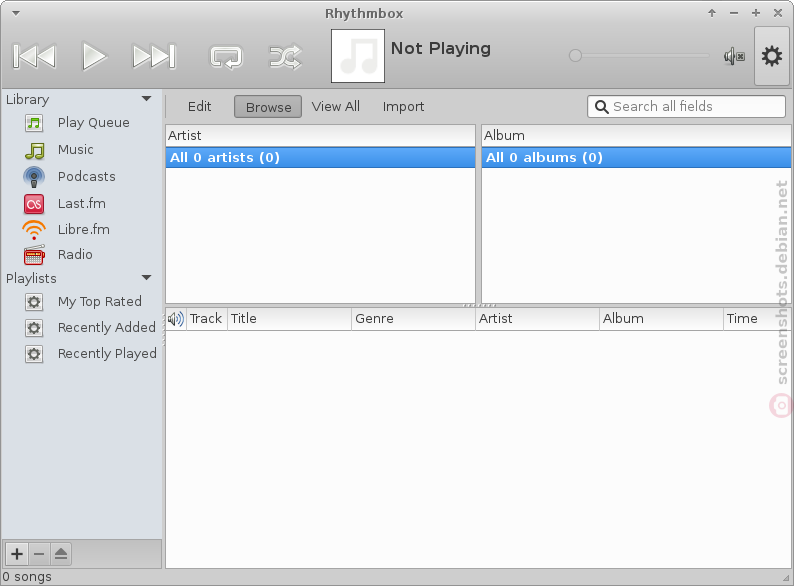Skip to the previous track
Viewport: 794px width, 586px height.
[34, 56]
